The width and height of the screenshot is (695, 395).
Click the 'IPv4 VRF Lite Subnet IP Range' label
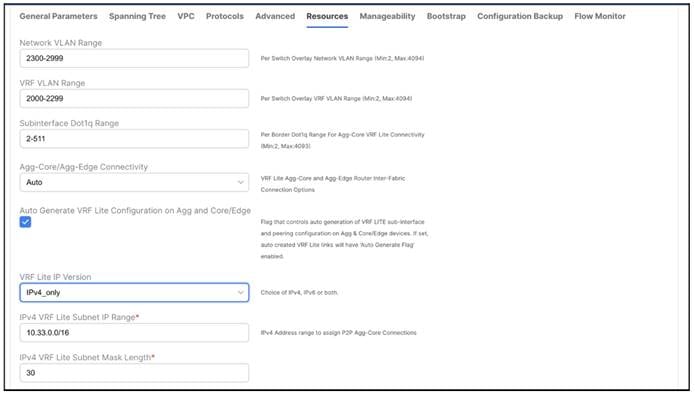coord(79,317)
